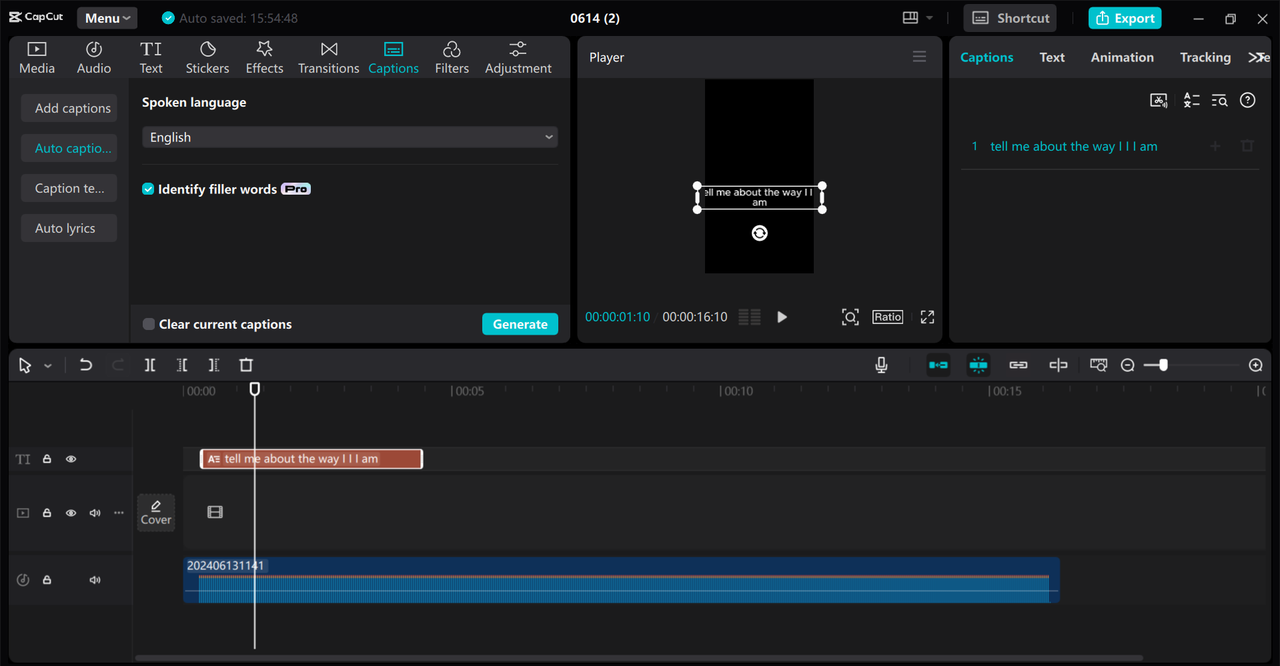1280x666 pixels.
Task: Expand more tabs with double chevron
Action: 1257,57
